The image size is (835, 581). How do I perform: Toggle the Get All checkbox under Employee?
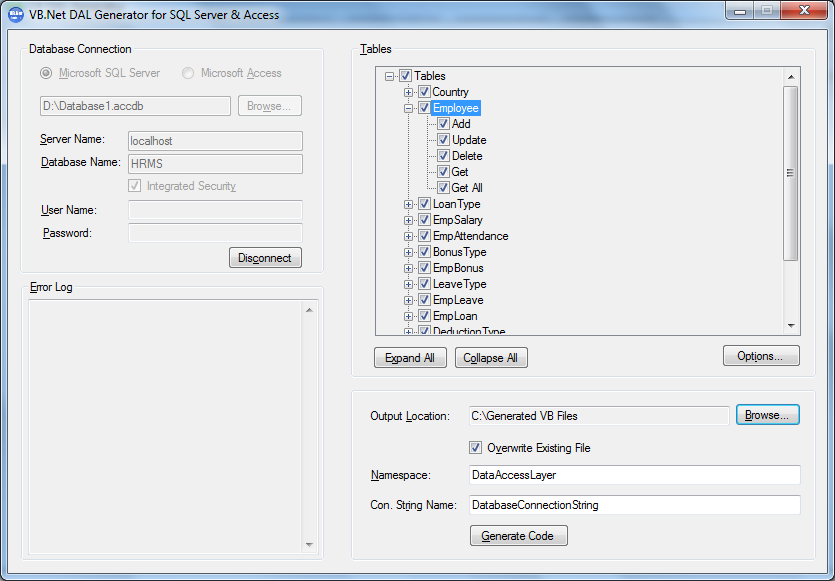[x=442, y=187]
